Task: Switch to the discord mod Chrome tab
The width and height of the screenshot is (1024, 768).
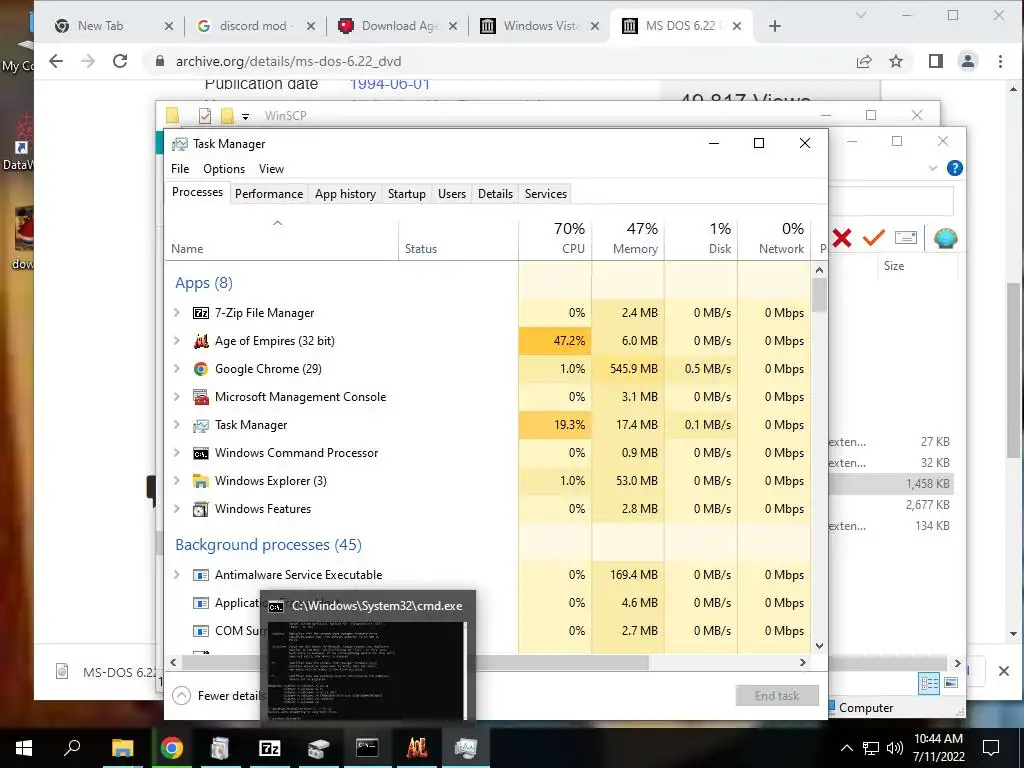Action: point(256,26)
